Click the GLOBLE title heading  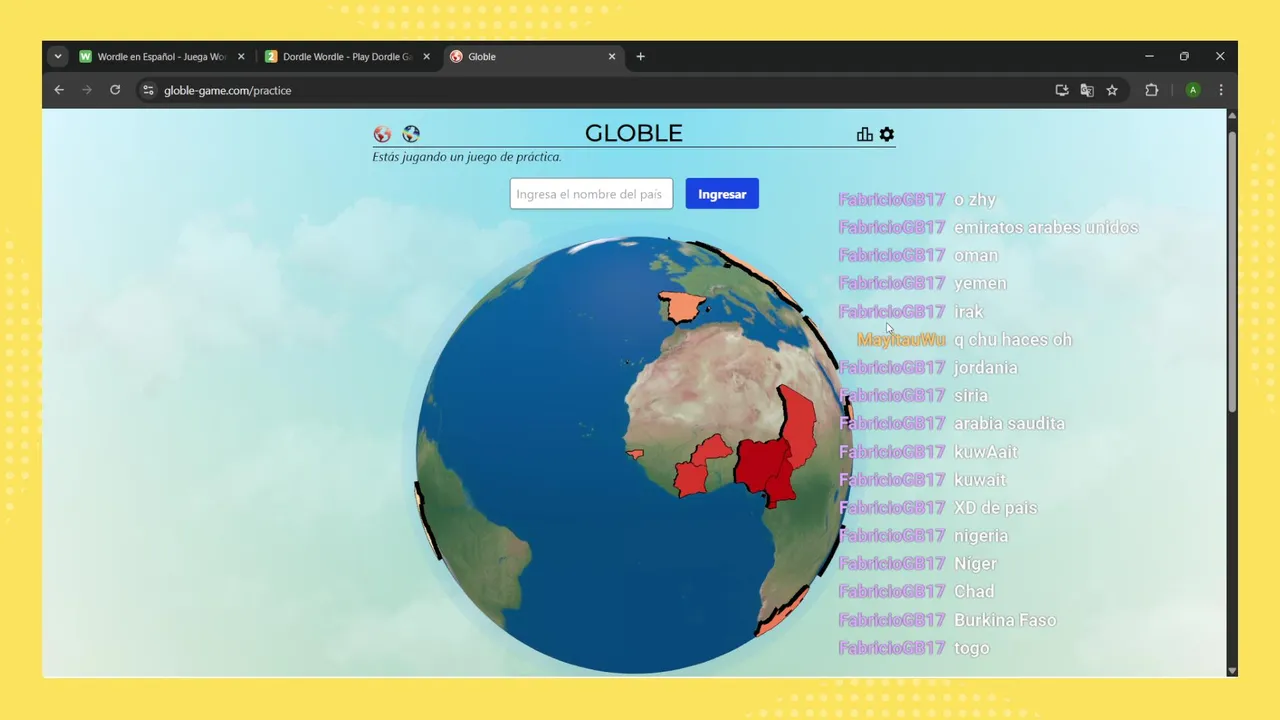(x=634, y=133)
